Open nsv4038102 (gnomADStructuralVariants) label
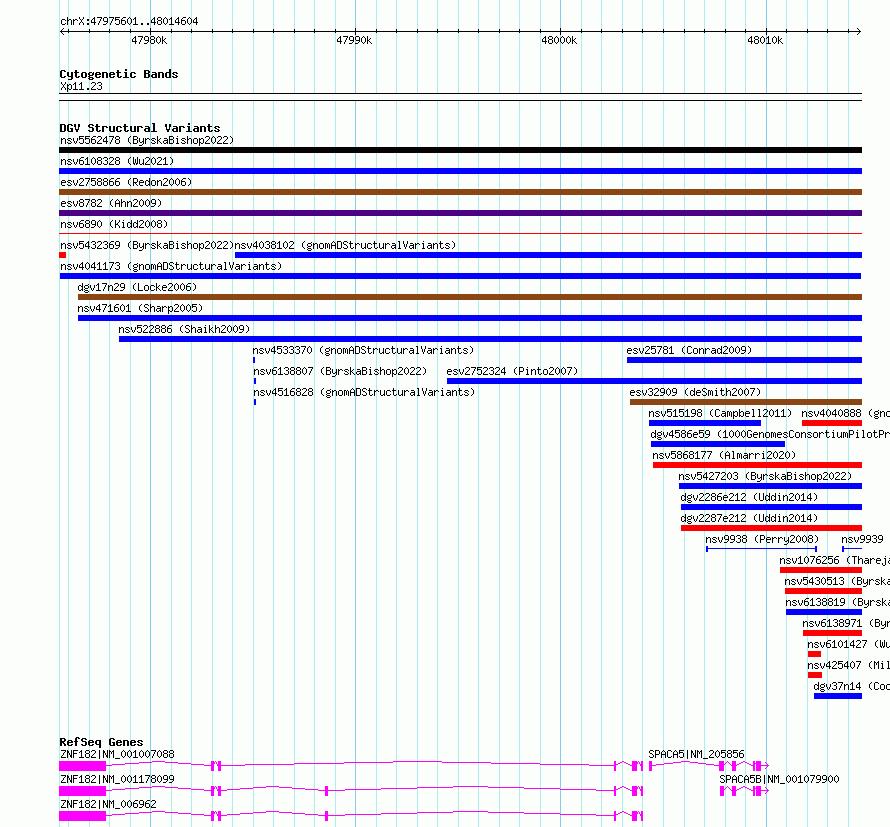 [x=345, y=245]
